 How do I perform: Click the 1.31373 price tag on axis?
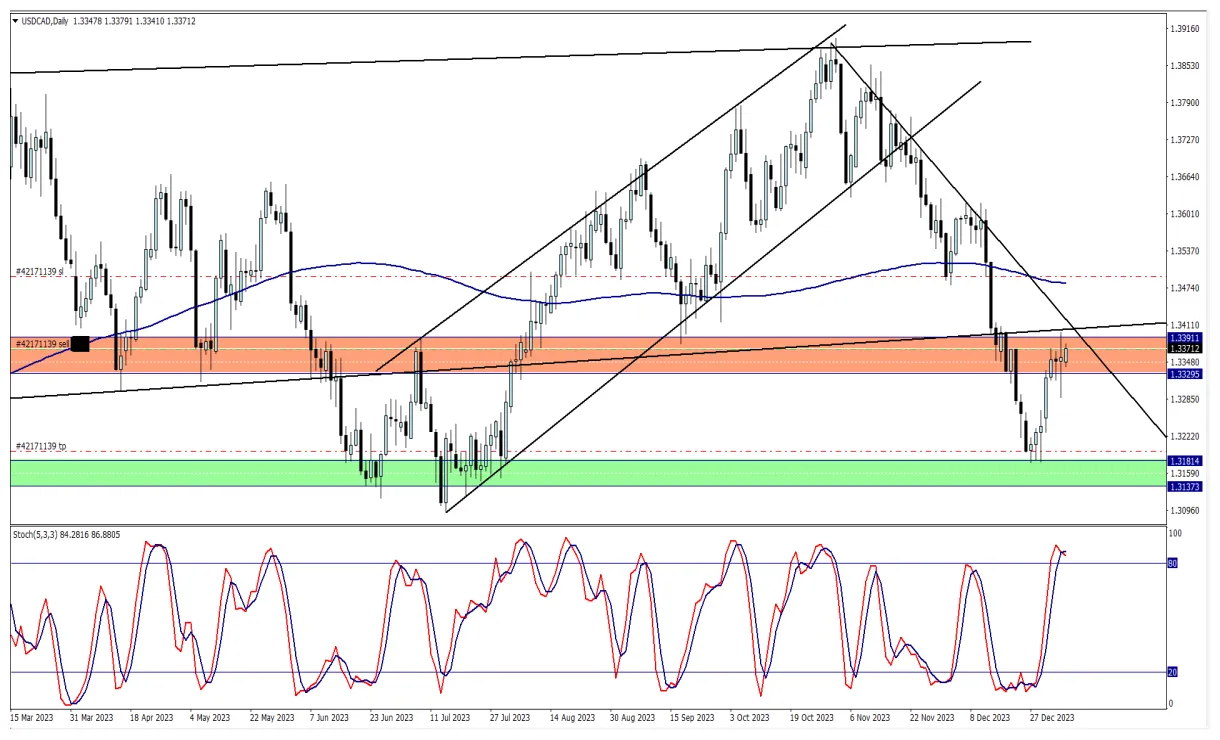(x=1186, y=486)
